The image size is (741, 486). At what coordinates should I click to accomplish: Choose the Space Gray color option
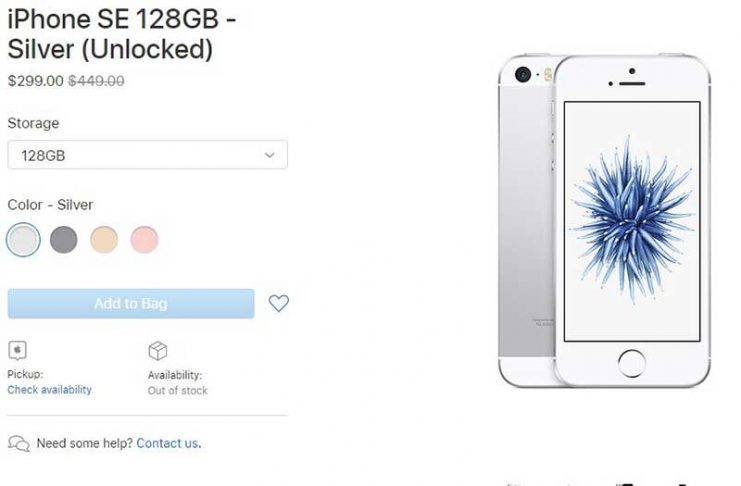click(x=64, y=240)
